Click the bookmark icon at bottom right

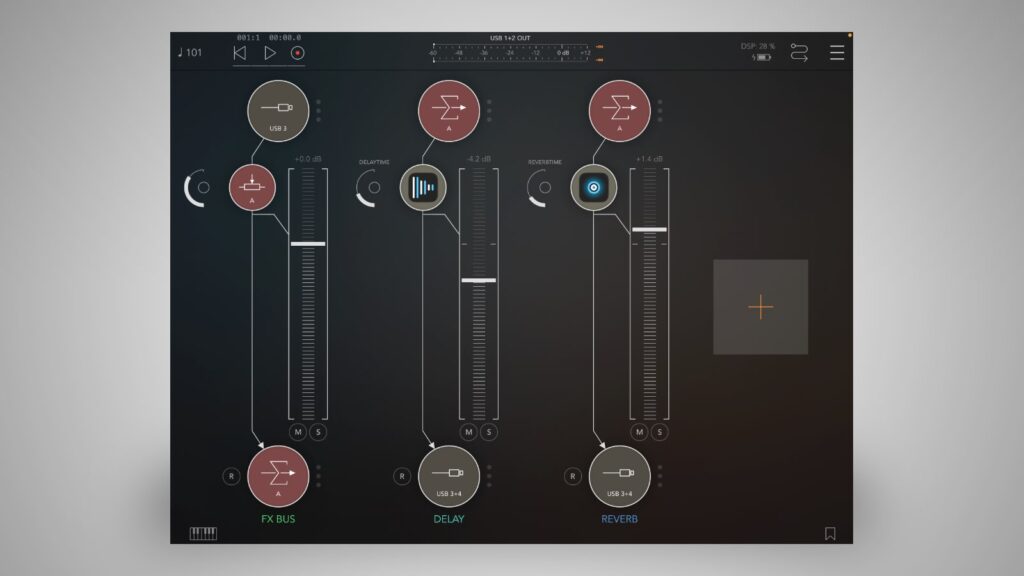pyautogui.click(x=830, y=534)
